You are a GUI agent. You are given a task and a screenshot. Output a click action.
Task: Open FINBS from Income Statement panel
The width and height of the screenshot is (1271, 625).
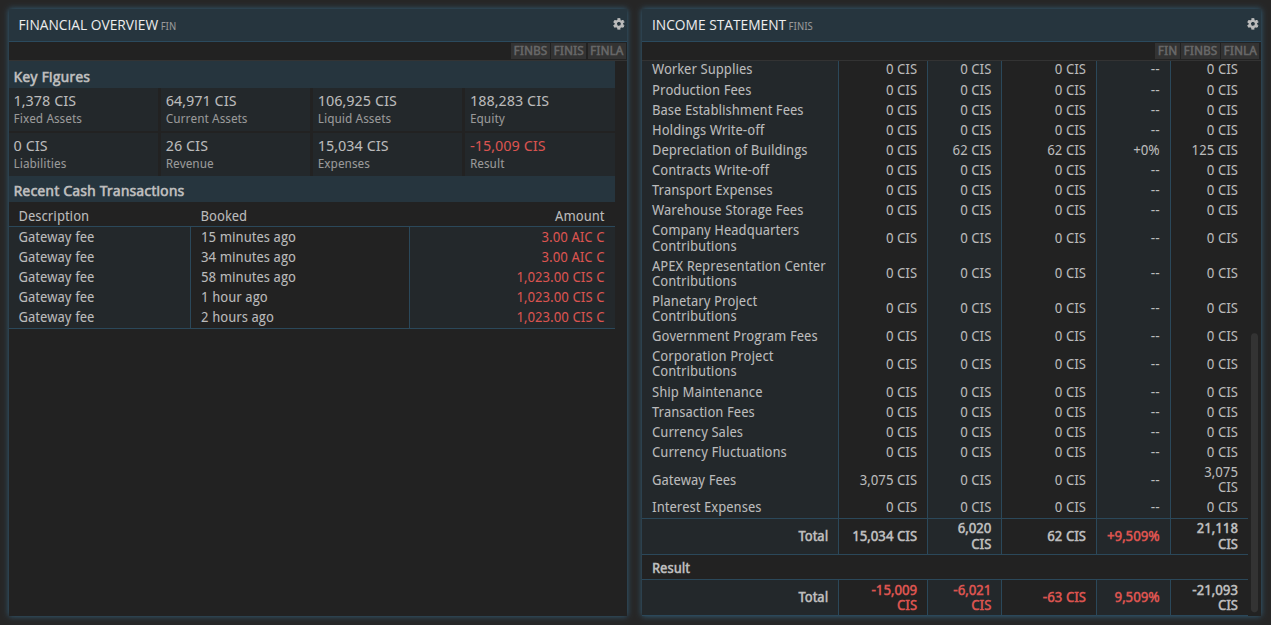pyautogui.click(x=1200, y=51)
